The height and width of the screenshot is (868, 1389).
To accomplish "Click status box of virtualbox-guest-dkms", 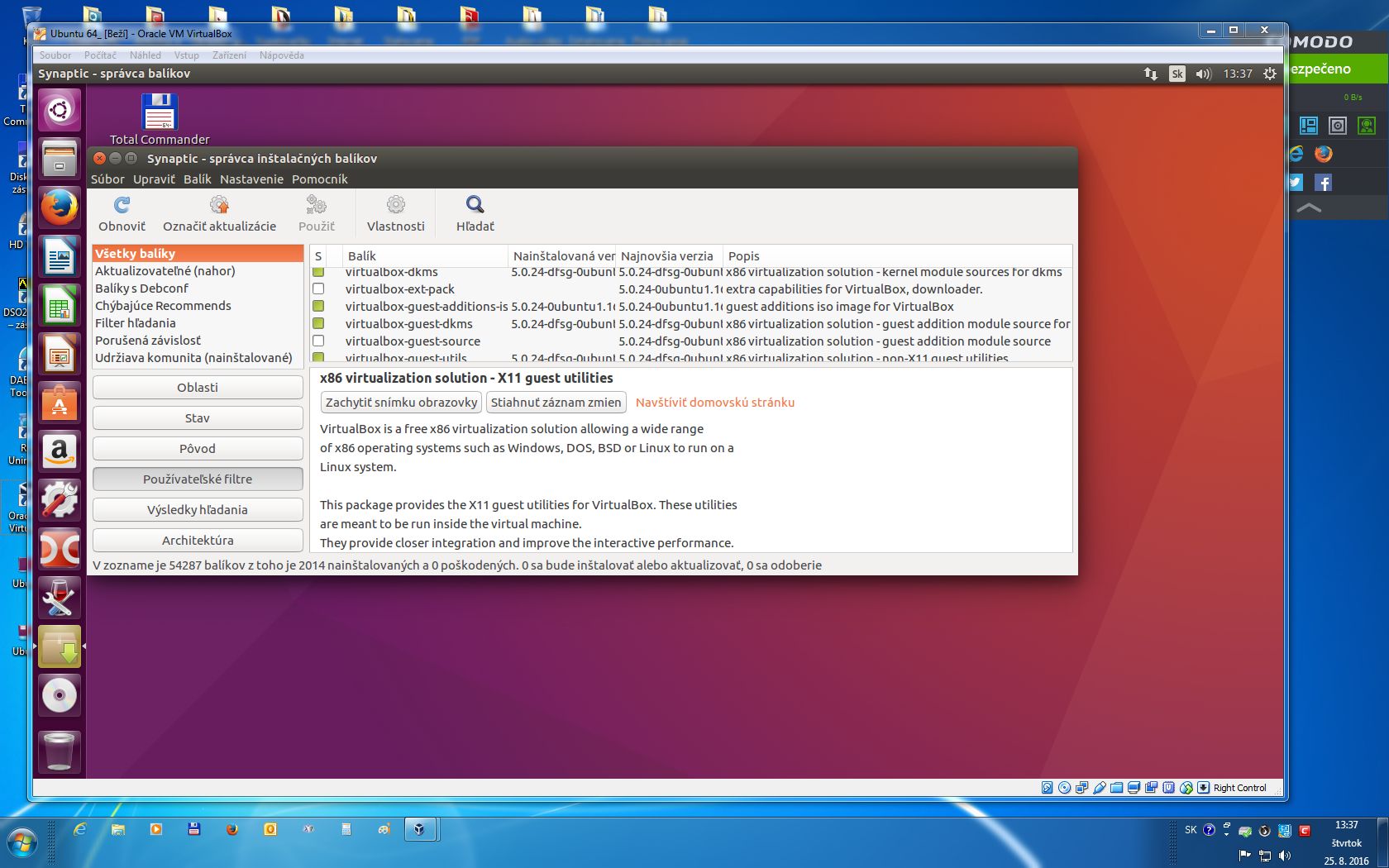I will [318, 323].
